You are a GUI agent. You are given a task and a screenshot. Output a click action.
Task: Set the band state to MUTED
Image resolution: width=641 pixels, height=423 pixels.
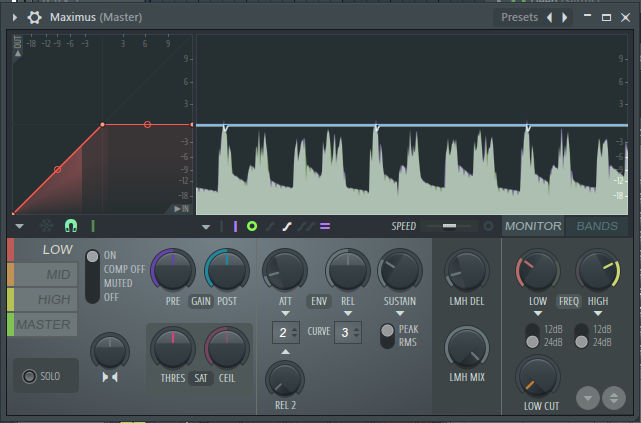(x=118, y=283)
